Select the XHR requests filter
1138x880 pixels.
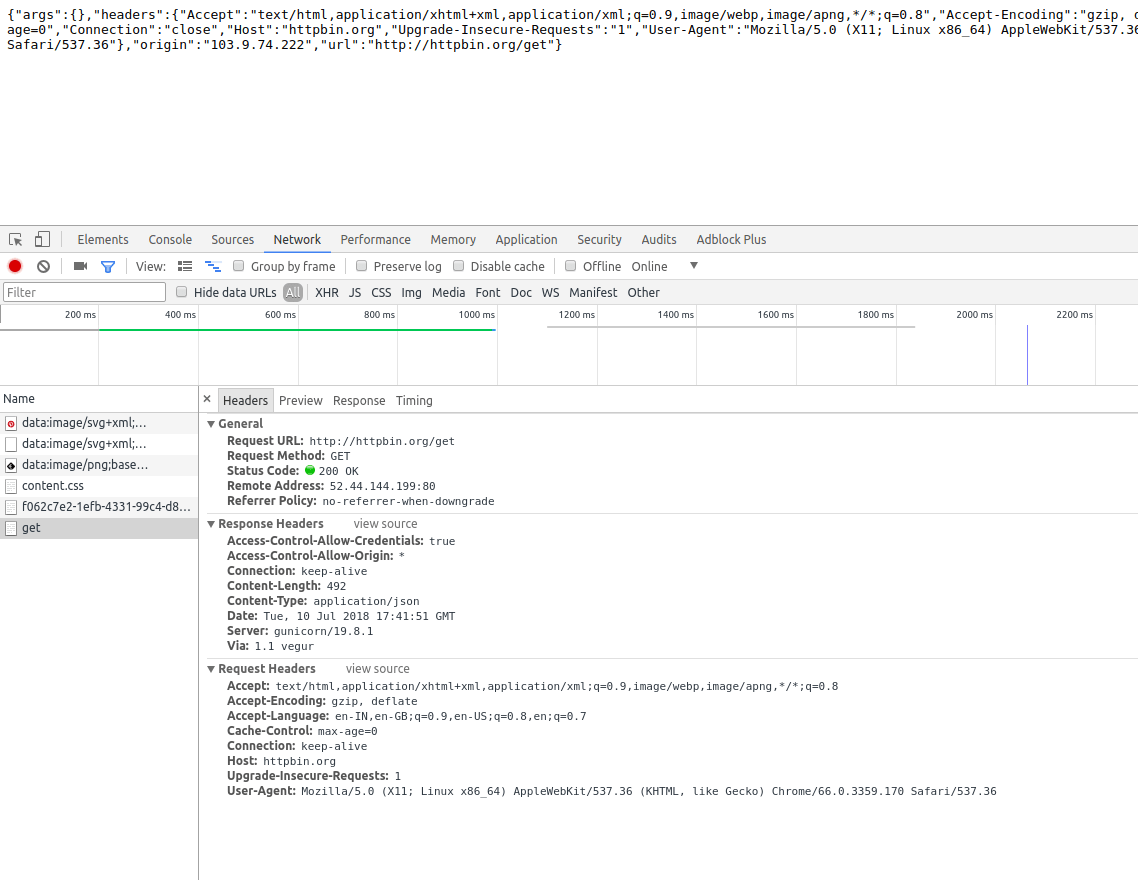click(x=327, y=292)
